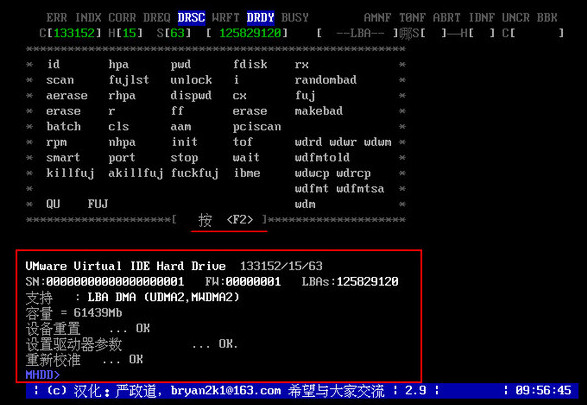Screen dimensions: 587x405
Task: Select the 'fdisk' command
Action: (x=250, y=64)
